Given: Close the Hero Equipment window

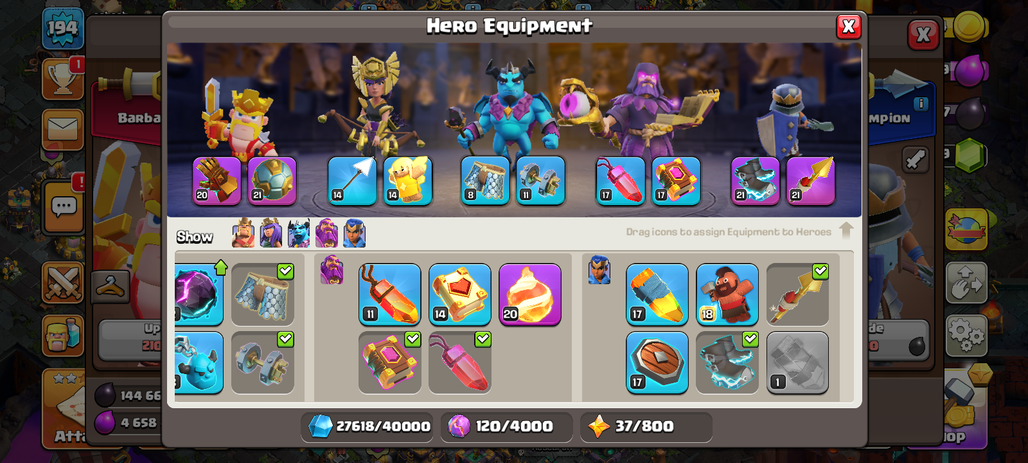Looking at the screenshot, I should (848, 26).
